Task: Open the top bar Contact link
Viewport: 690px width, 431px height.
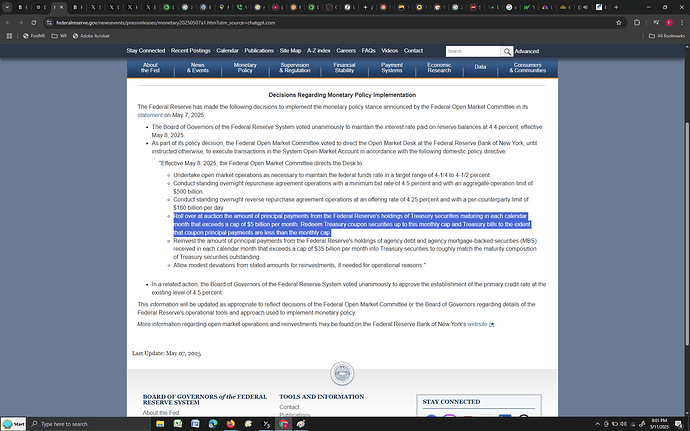Action: pyautogui.click(x=413, y=51)
